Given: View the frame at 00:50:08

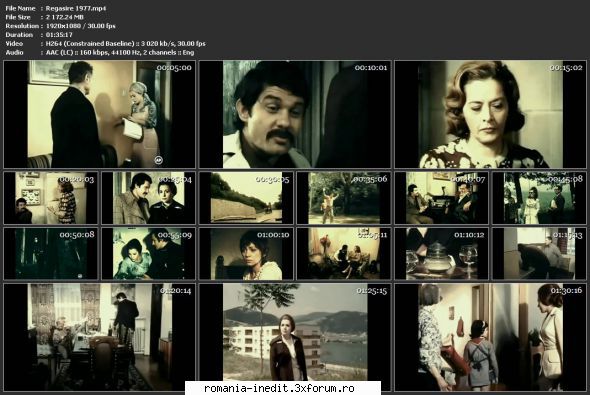Looking at the screenshot, I should pyautogui.click(x=51, y=254).
